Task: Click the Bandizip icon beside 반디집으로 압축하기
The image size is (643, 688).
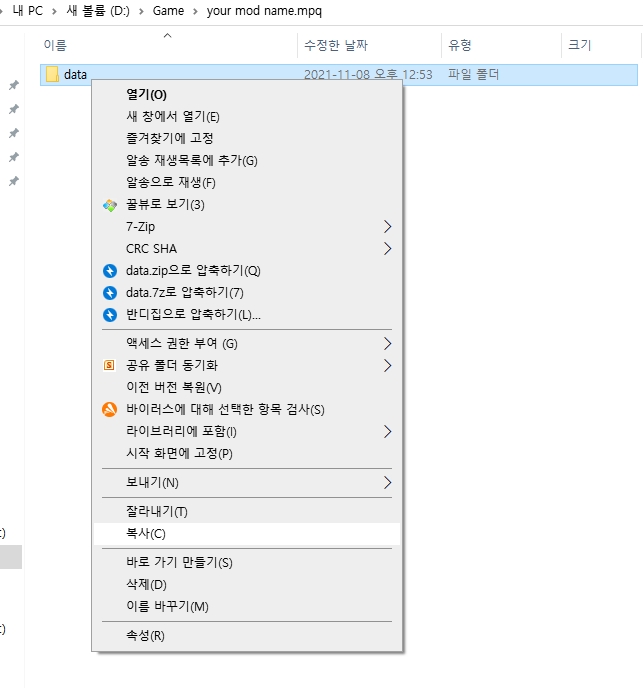Action: [110, 315]
